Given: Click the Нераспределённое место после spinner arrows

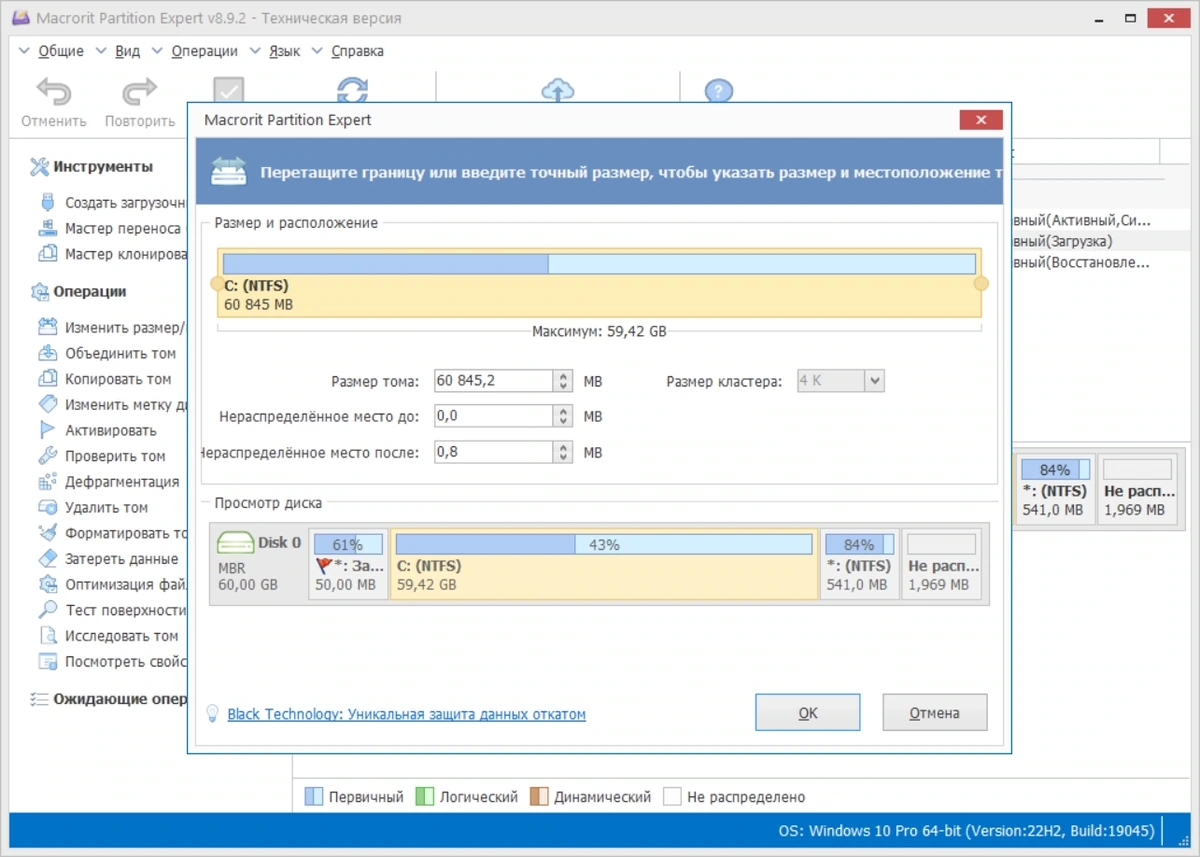Looking at the screenshot, I should tap(564, 452).
